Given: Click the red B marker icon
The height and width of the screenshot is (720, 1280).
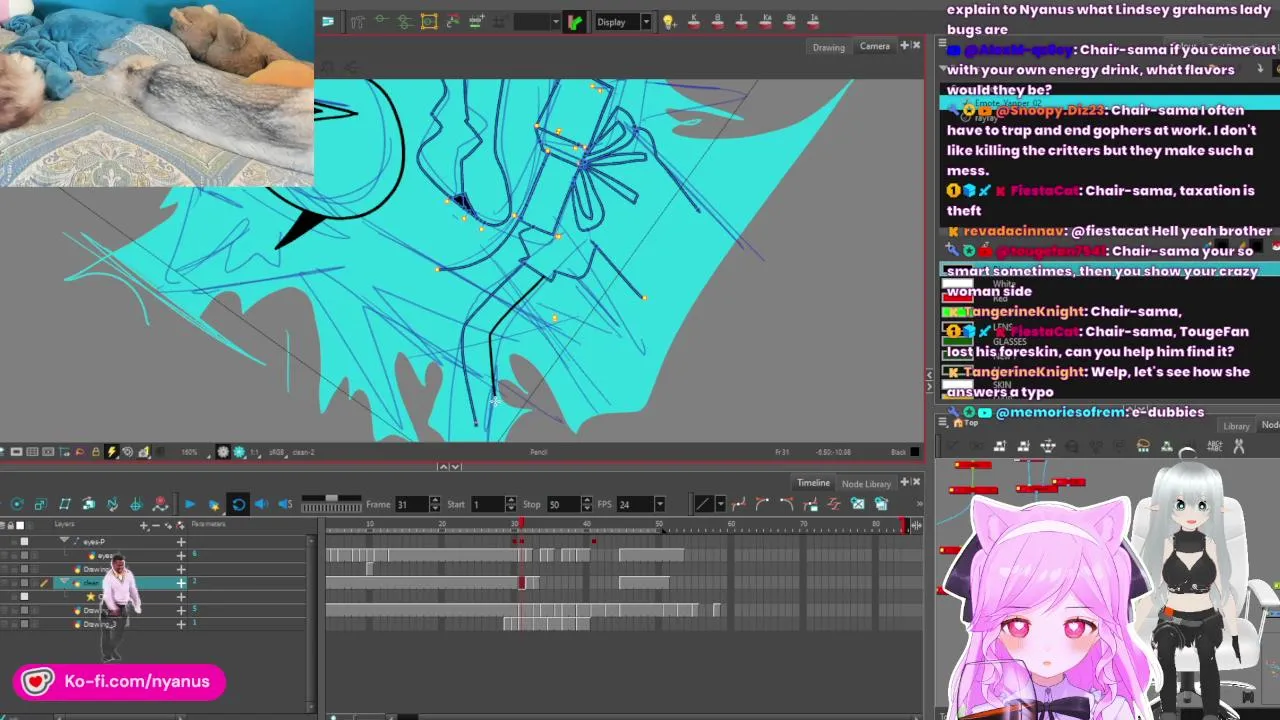Looking at the screenshot, I should 718,21.
